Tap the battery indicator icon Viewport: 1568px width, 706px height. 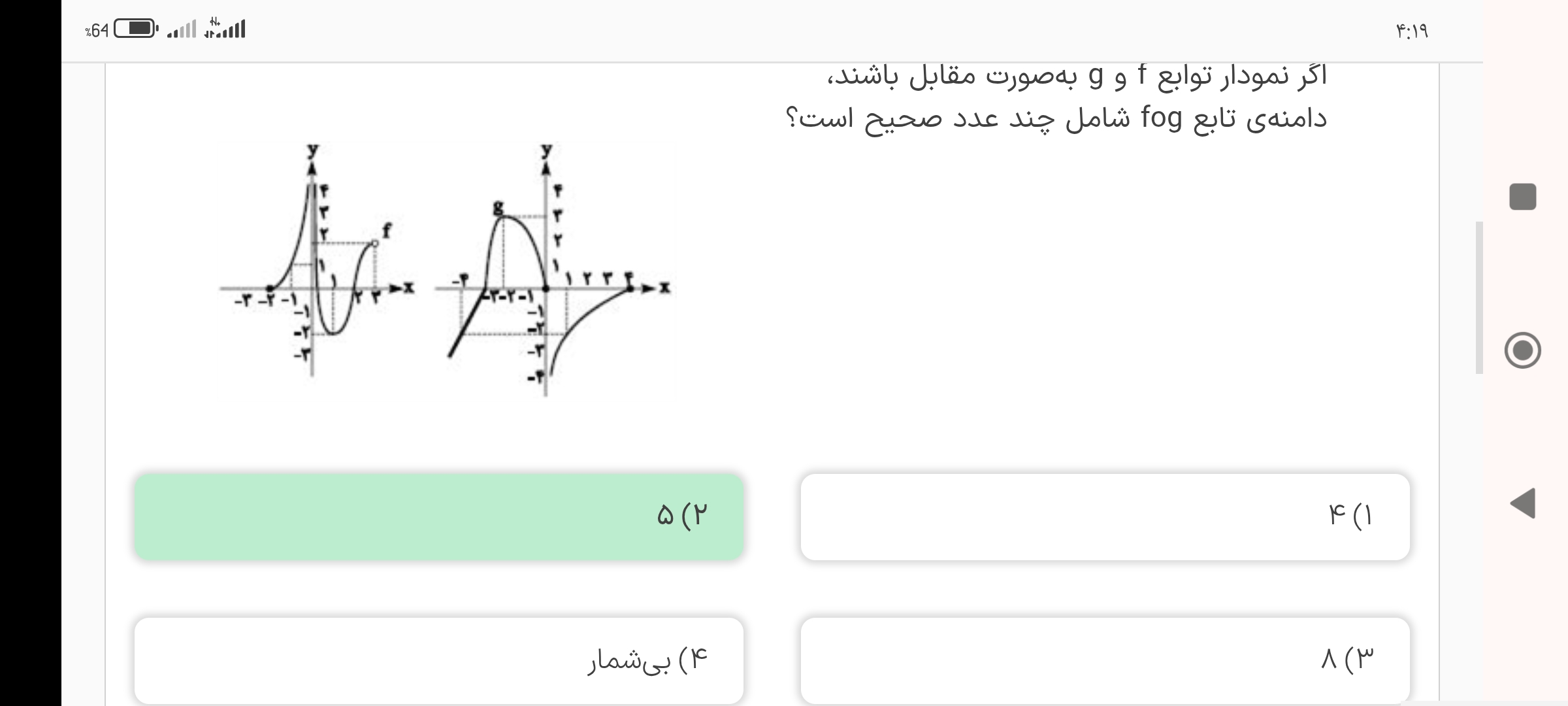coord(136,29)
